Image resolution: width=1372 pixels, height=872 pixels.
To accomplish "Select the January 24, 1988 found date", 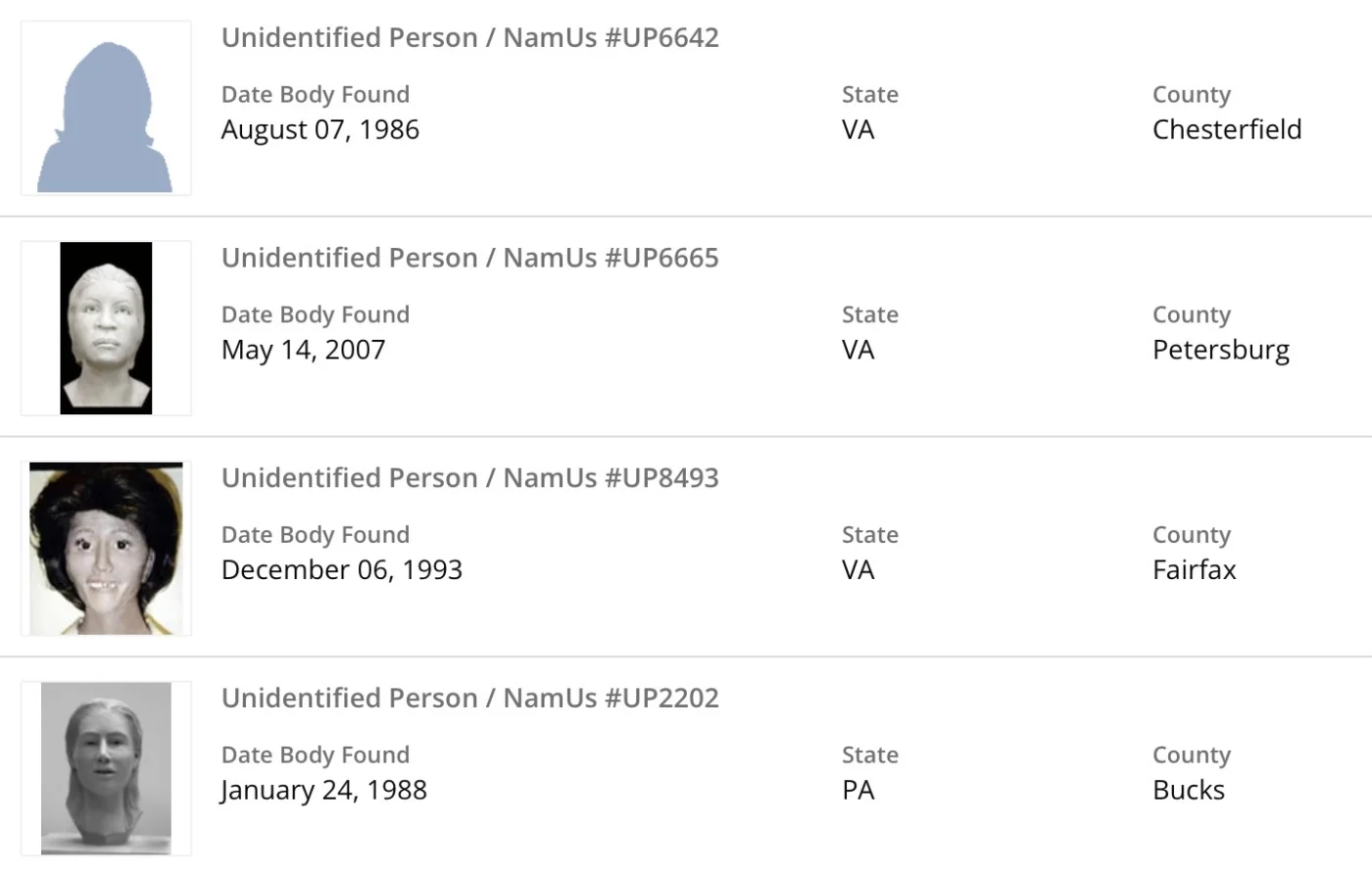I will (324, 790).
